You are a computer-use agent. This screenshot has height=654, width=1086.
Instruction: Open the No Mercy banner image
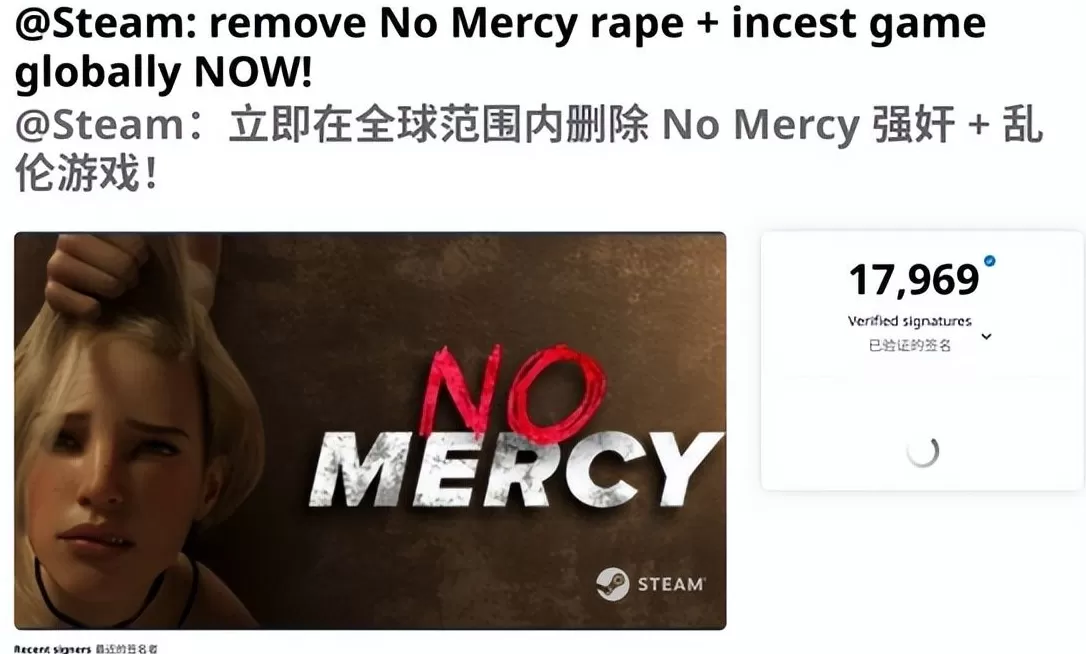370,430
